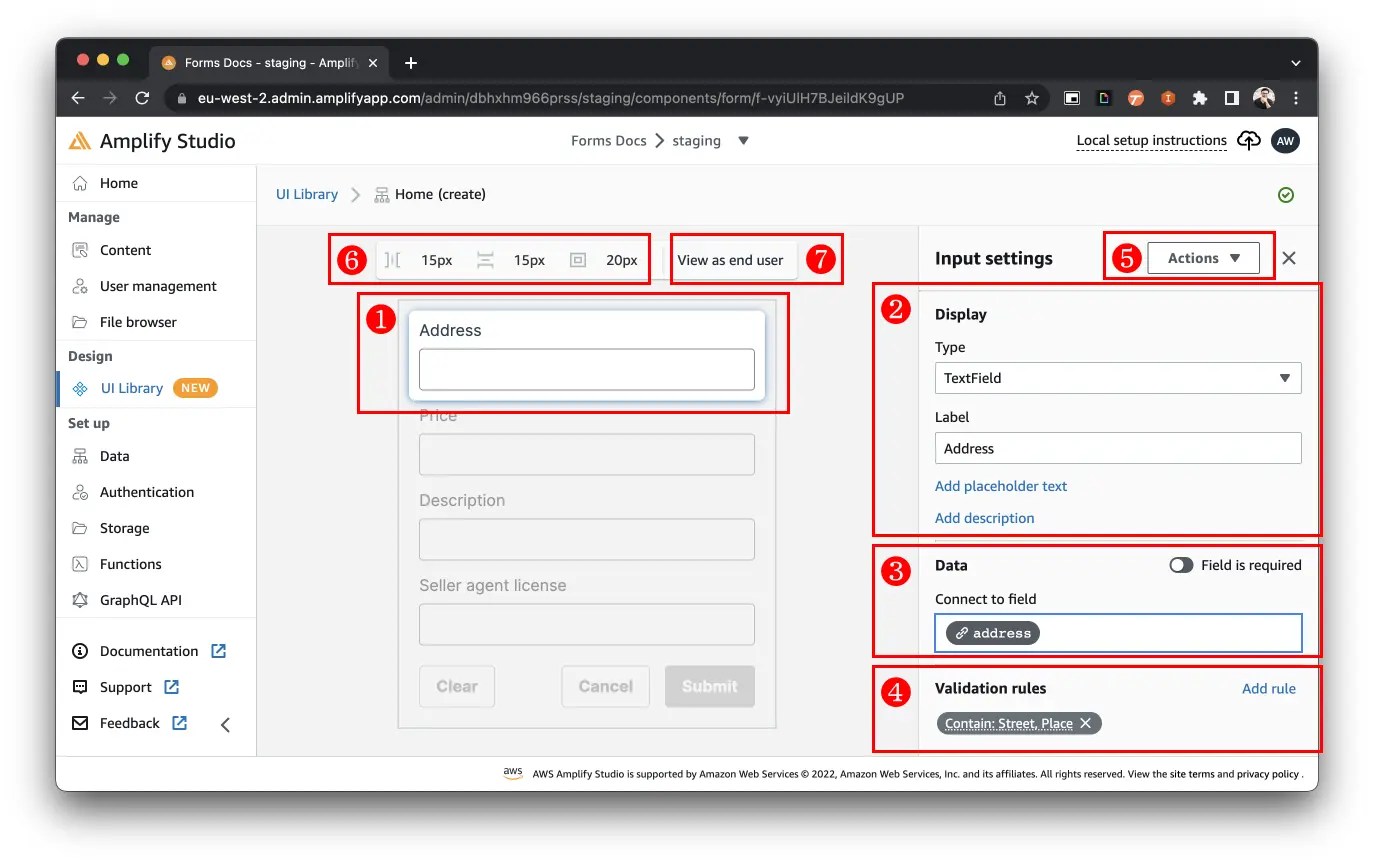
Task: Remove the Contain: Street, Place validation rule
Action: click(x=1086, y=723)
